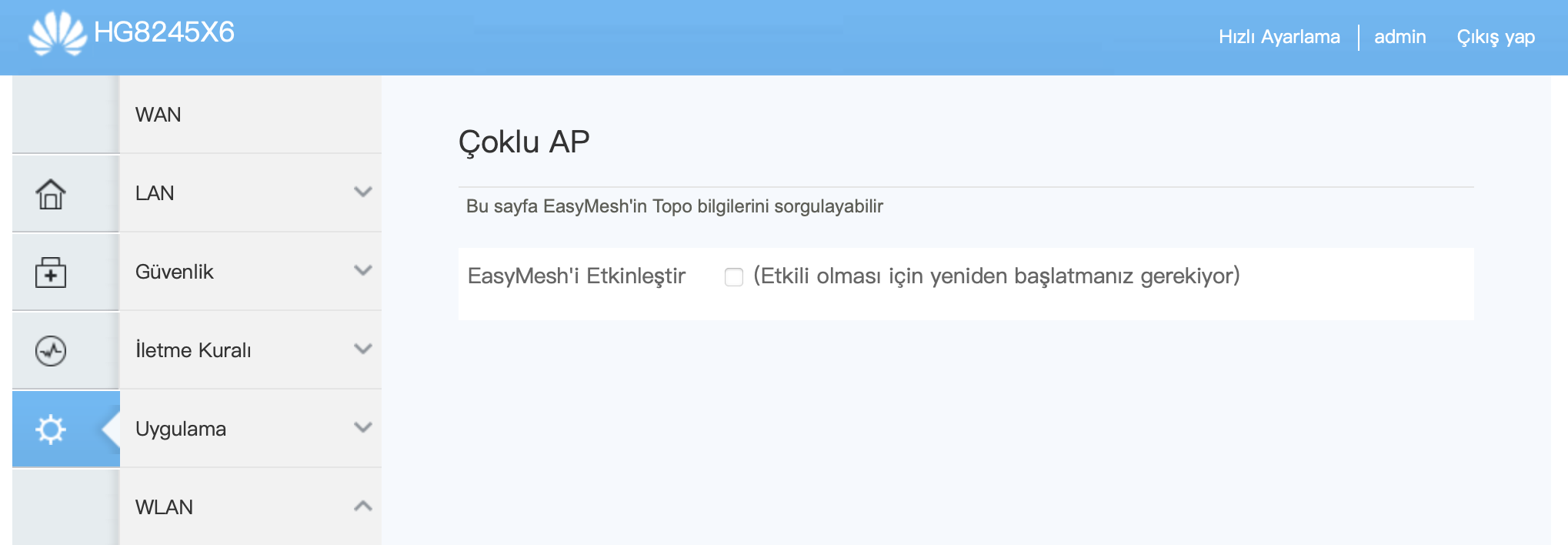Image resolution: width=1568 pixels, height=545 pixels.
Task: Select the pulse monitor diagnostics icon
Action: [x=51, y=351]
